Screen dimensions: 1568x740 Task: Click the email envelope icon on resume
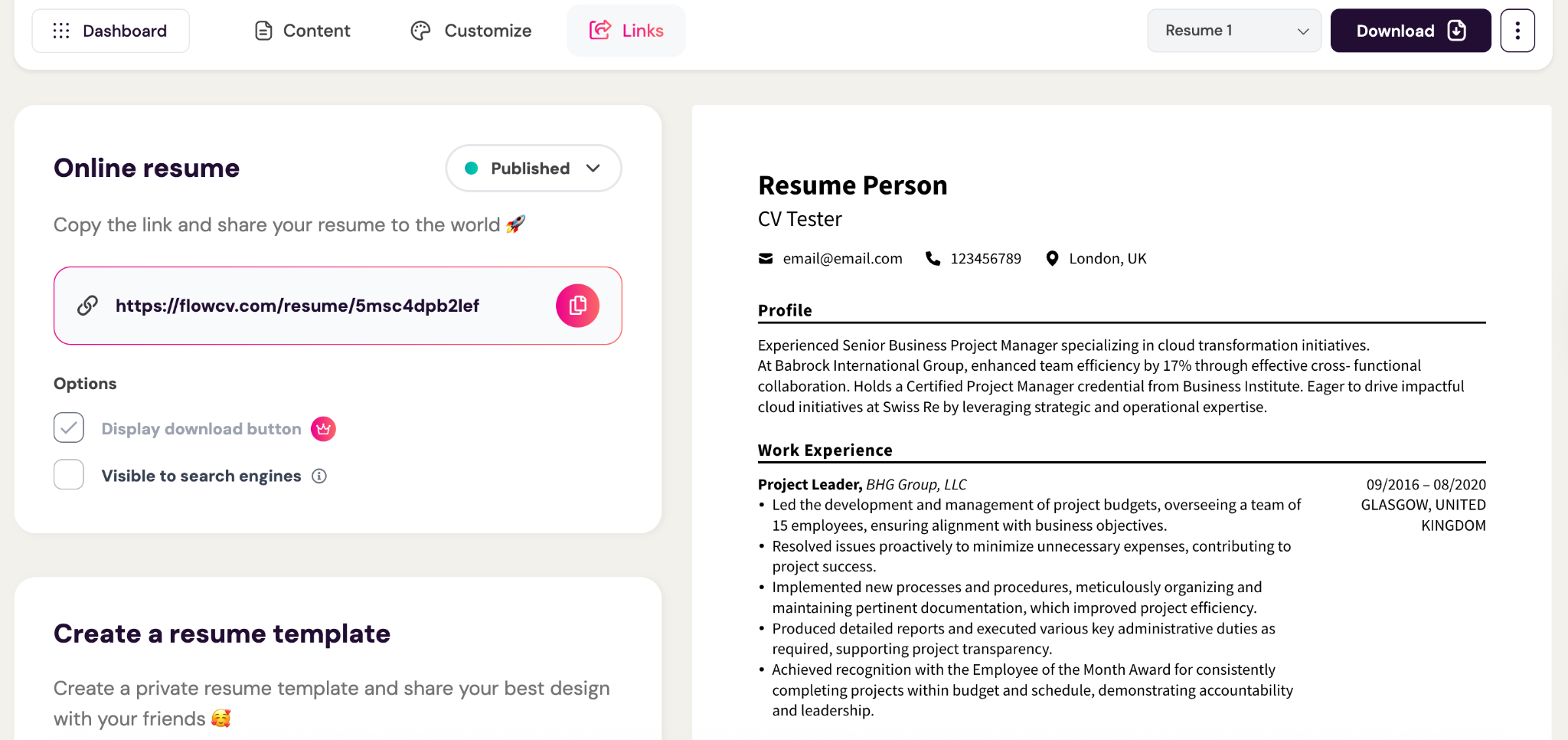tap(766, 259)
